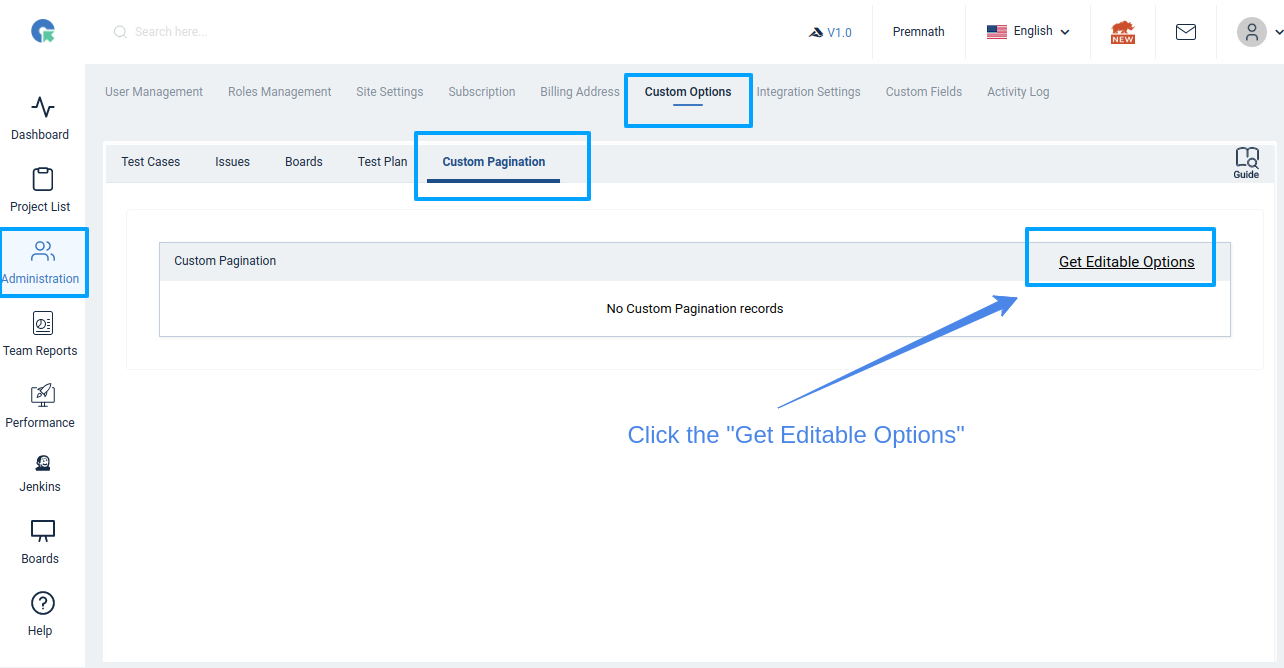Open the Activity Log tab
The image size is (1284, 668).
click(x=1018, y=92)
